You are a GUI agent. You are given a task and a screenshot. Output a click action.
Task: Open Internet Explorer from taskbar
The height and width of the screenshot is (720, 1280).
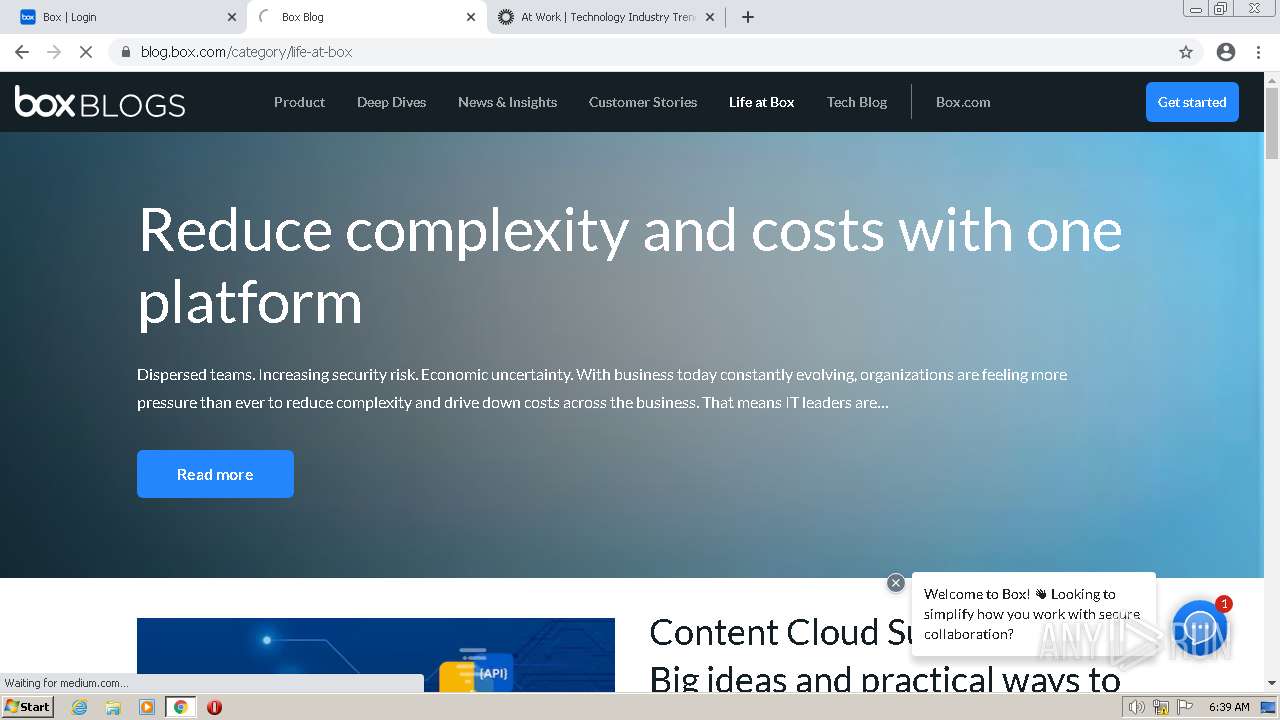point(79,707)
